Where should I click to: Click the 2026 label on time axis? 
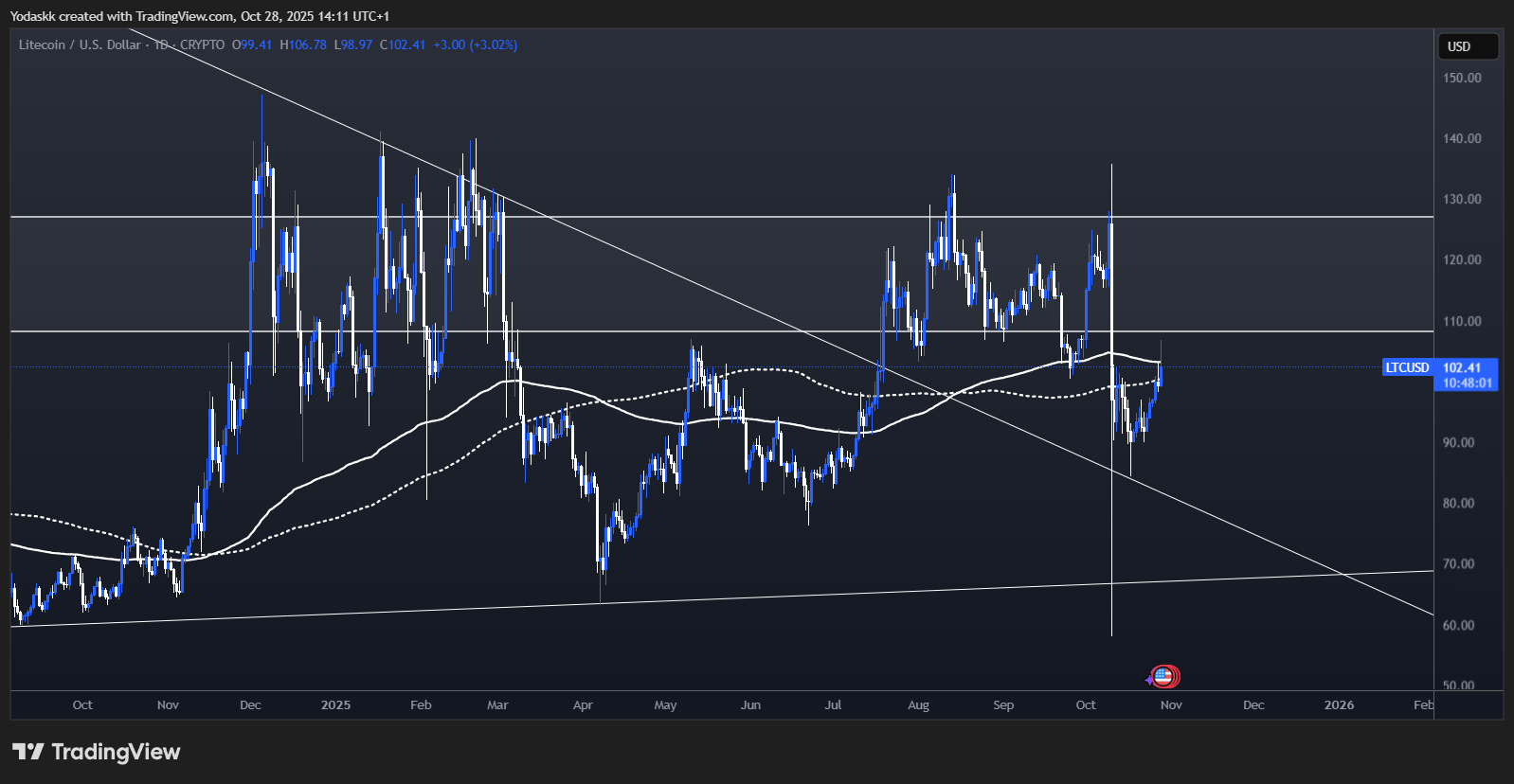point(1338,704)
